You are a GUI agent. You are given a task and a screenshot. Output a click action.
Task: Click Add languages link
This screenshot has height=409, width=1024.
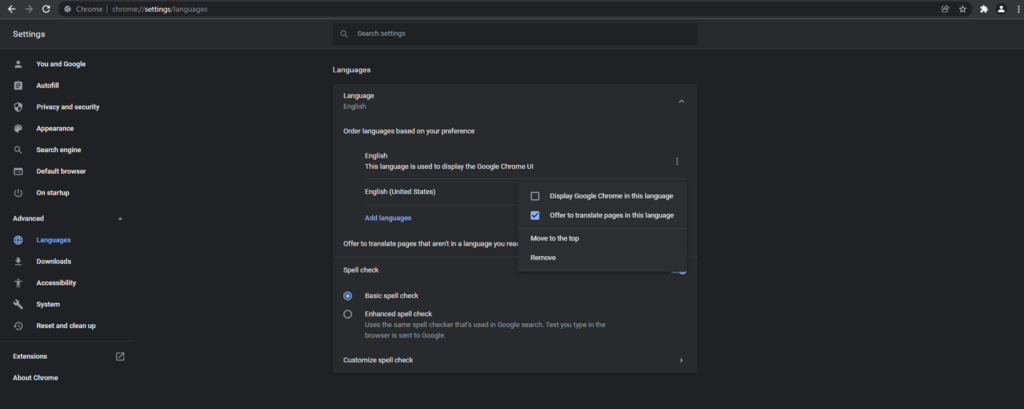pyautogui.click(x=388, y=218)
